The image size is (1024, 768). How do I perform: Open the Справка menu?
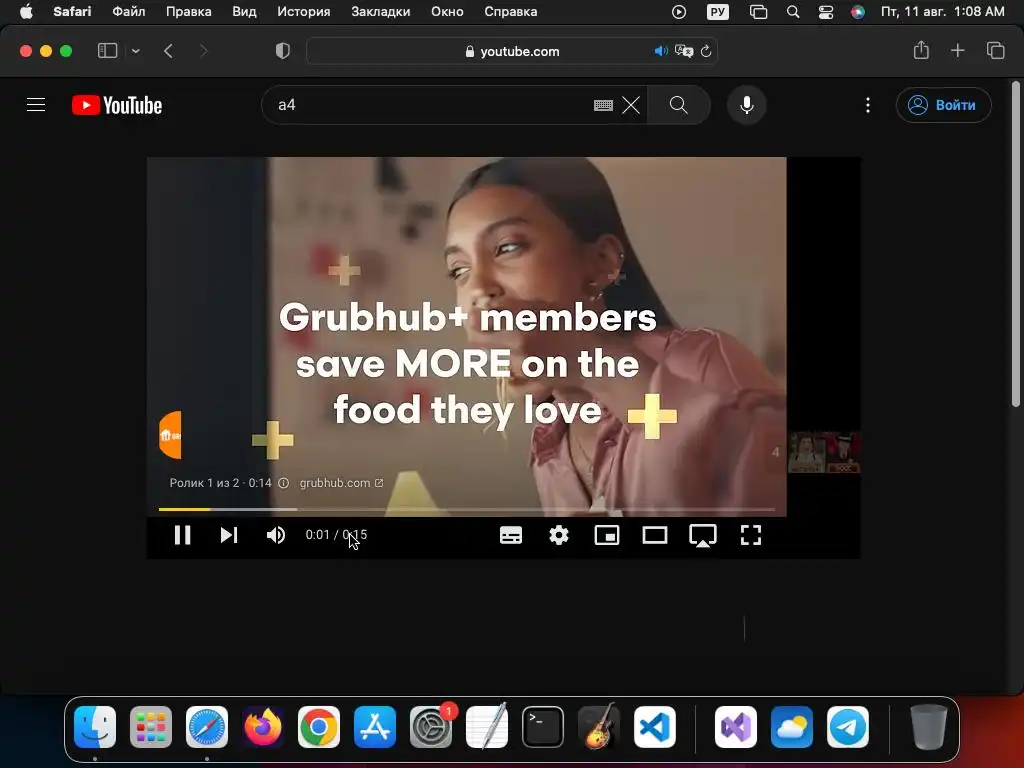click(x=511, y=12)
